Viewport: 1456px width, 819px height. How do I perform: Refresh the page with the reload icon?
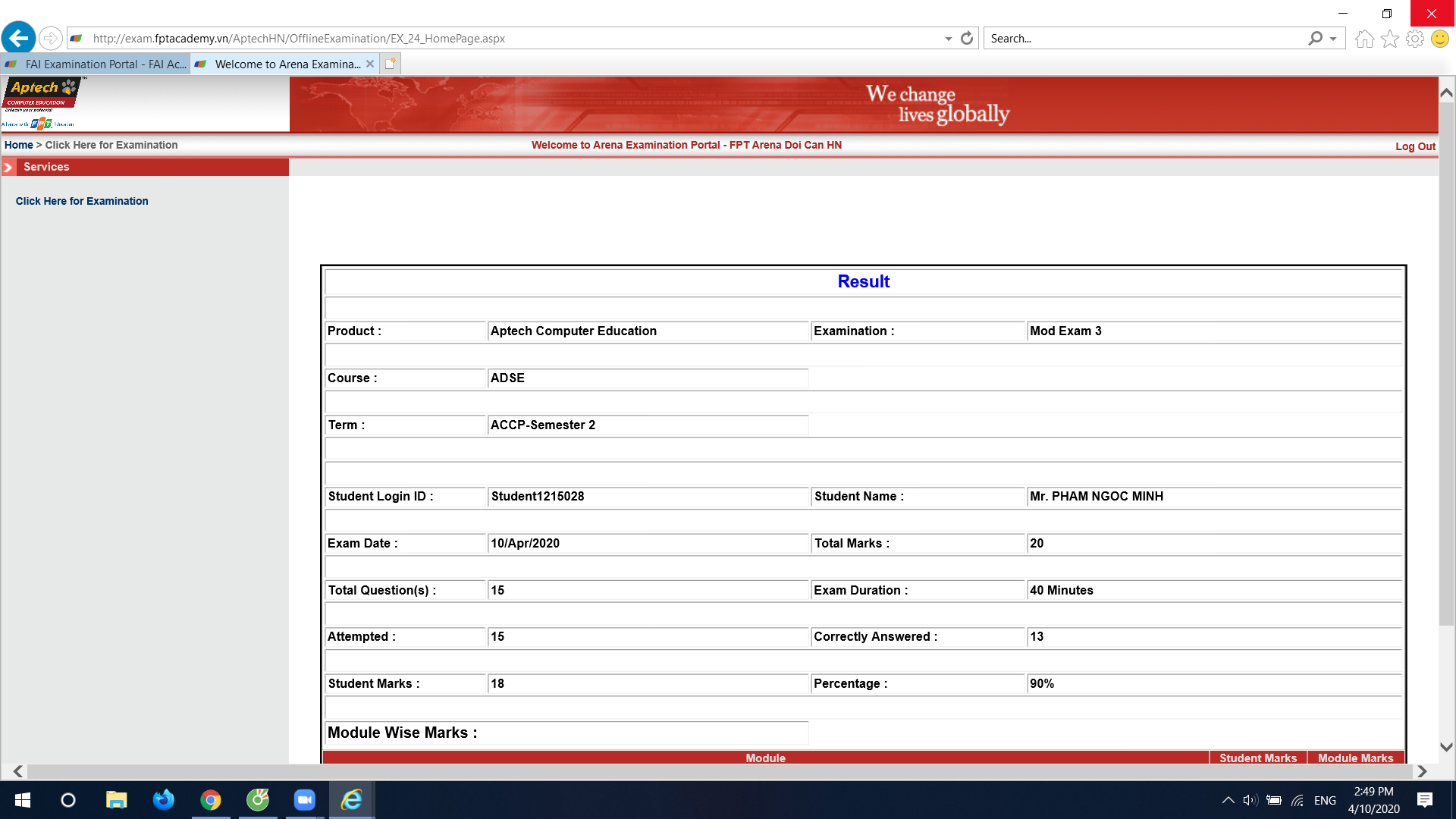[967, 38]
